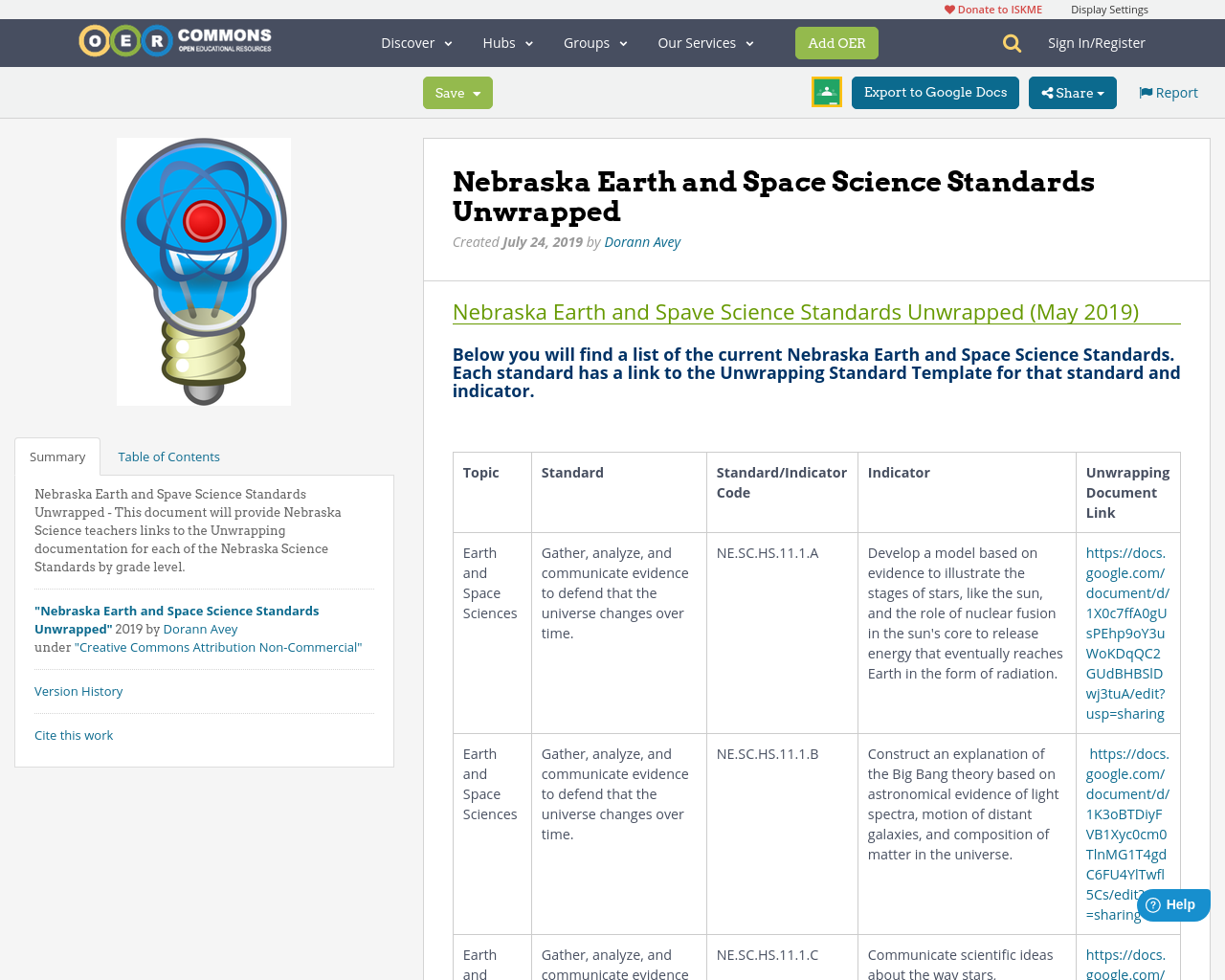Click Export to Google Docs
The height and width of the screenshot is (980, 1225).
pyautogui.click(x=935, y=93)
